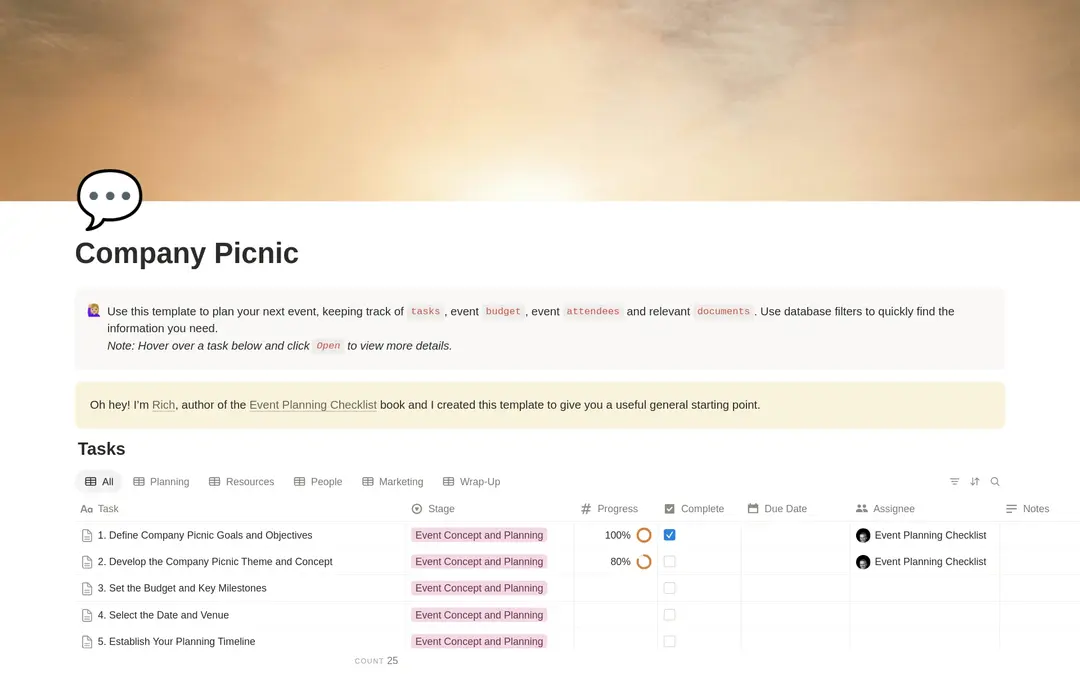Open task Select the Date and Venue
The width and height of the screenshot is (1080, 674).
point(163,615)
